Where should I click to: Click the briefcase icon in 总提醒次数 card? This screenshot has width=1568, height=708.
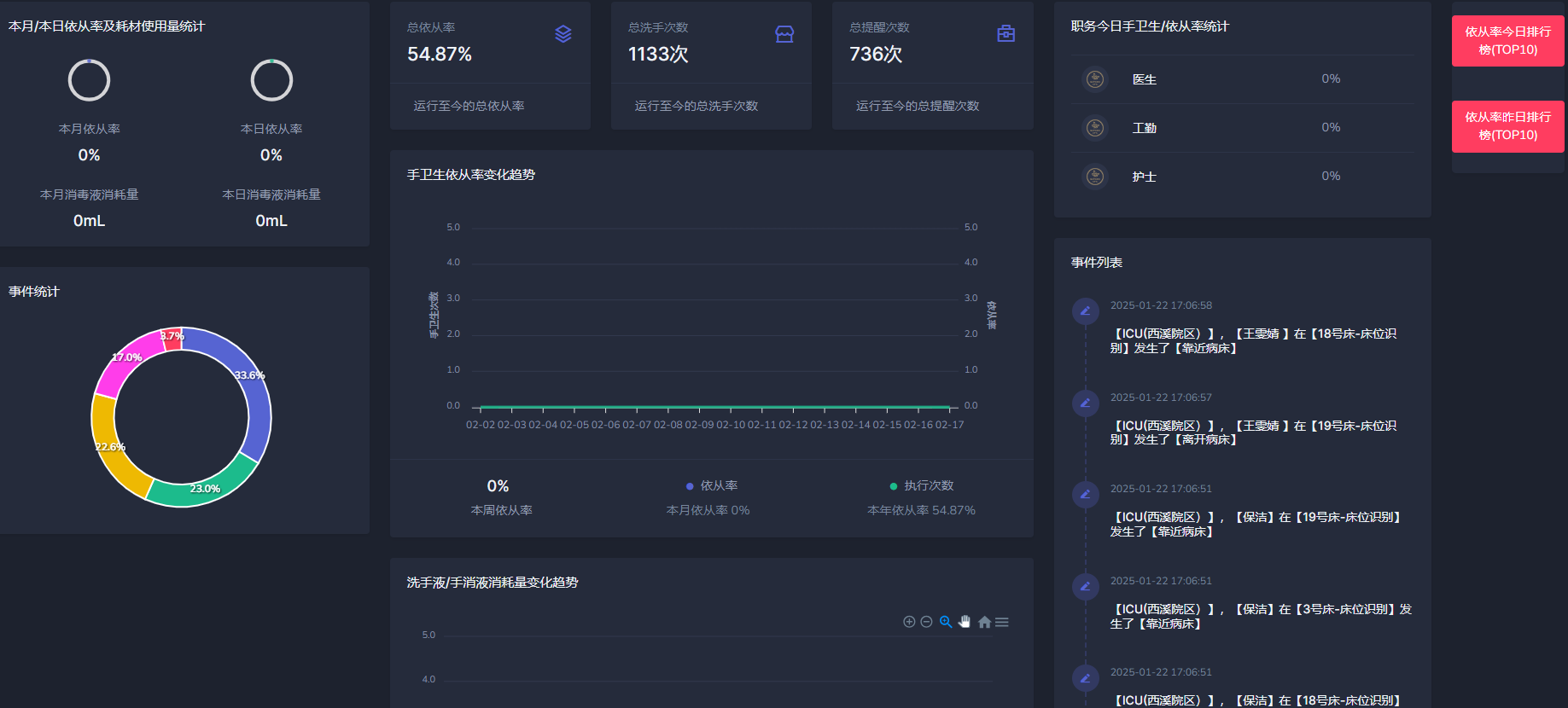(x=1006, y=34)
